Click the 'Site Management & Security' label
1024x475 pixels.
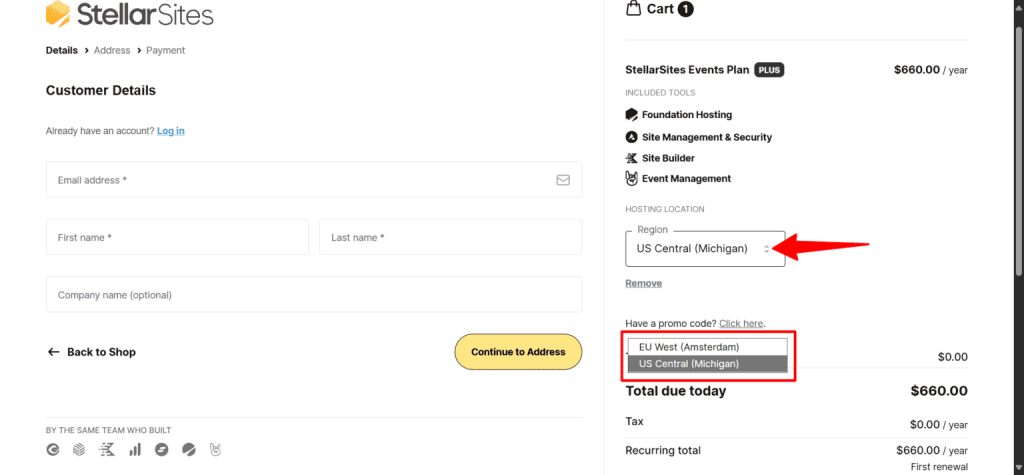click(707, 137)
